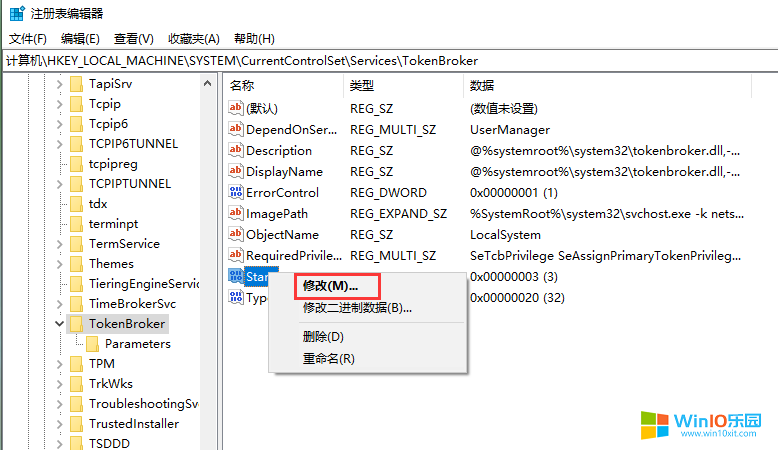
Task: Open the 查看(V) menu
Action: point(133,39)
